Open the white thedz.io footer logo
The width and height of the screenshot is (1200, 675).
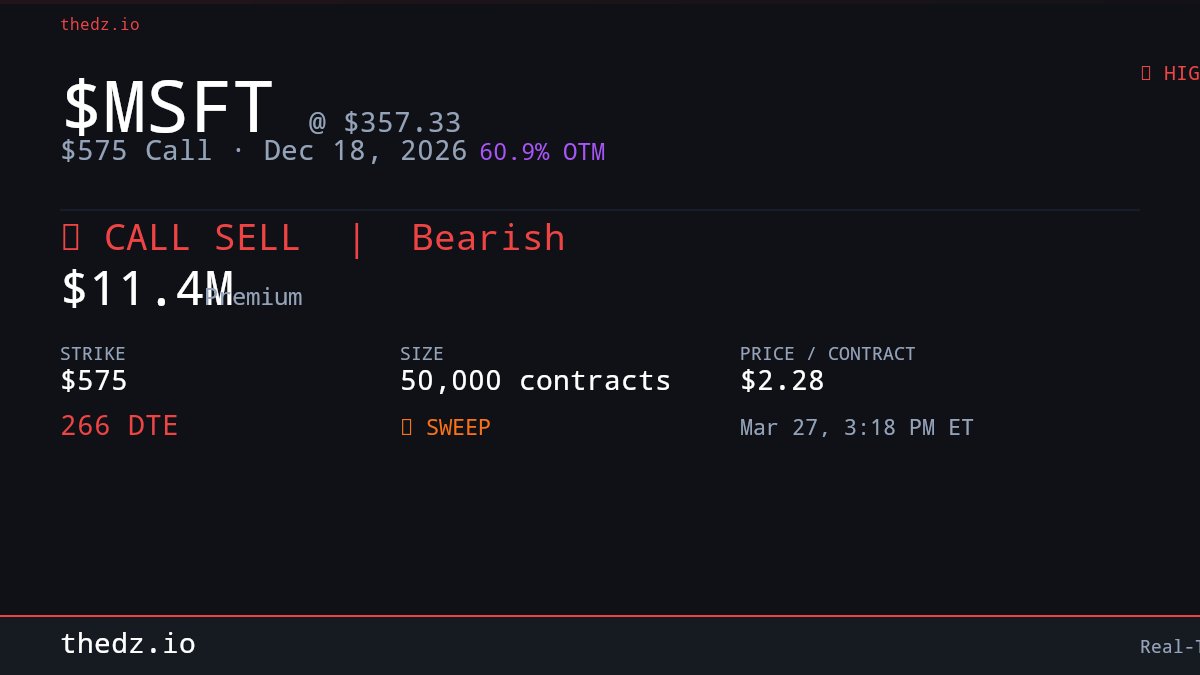(x=128, y=644)
